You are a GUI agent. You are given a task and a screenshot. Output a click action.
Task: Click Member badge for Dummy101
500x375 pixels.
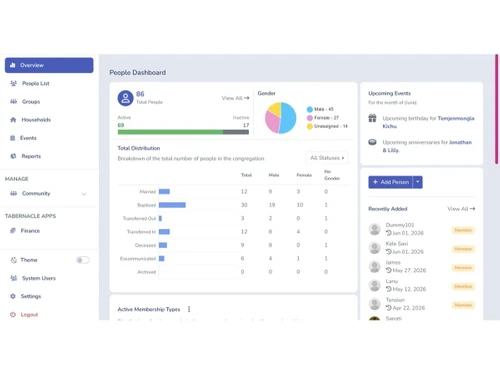tap(463, 230)
